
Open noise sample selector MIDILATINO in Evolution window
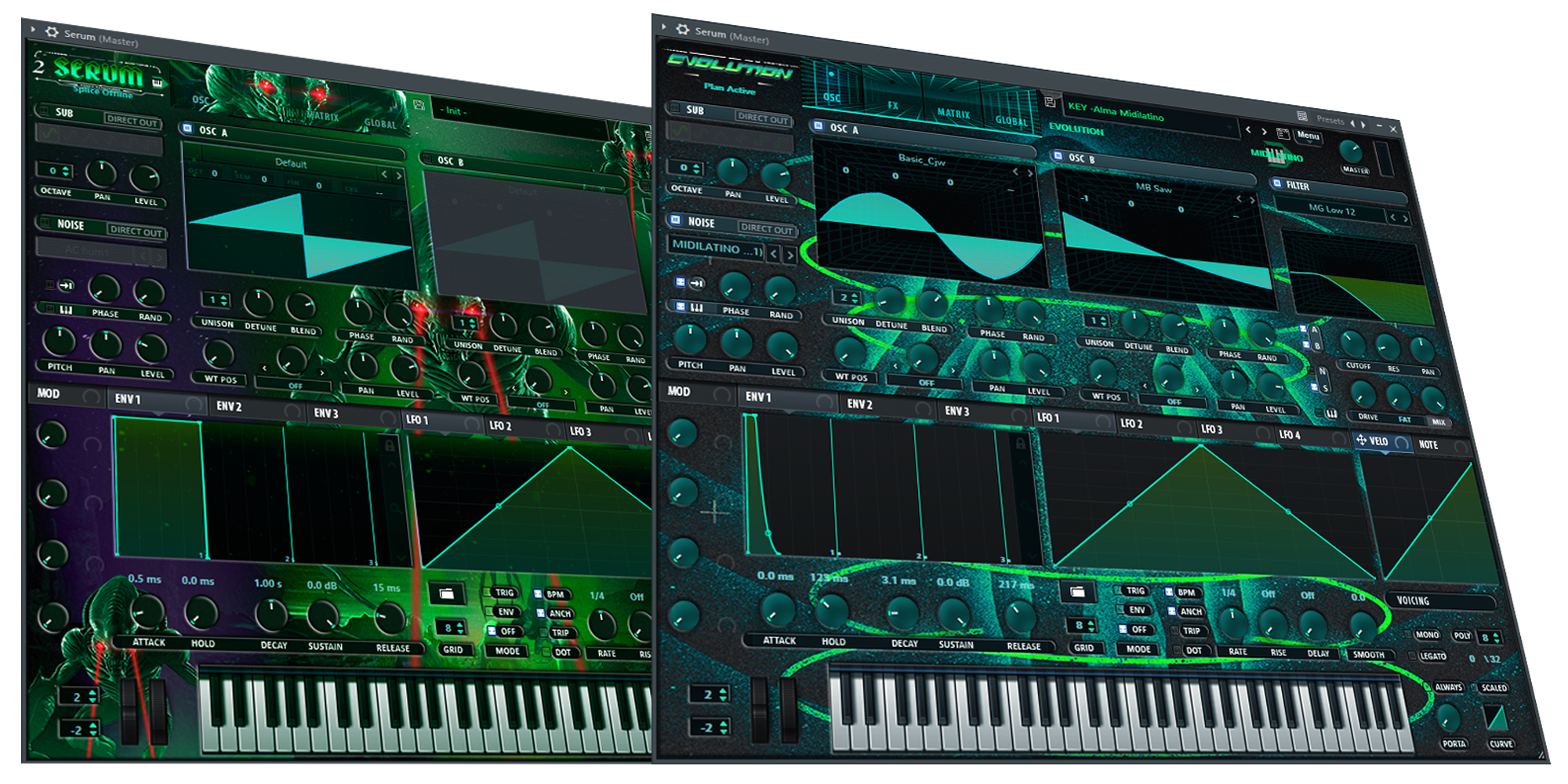(x=716, y=248)
